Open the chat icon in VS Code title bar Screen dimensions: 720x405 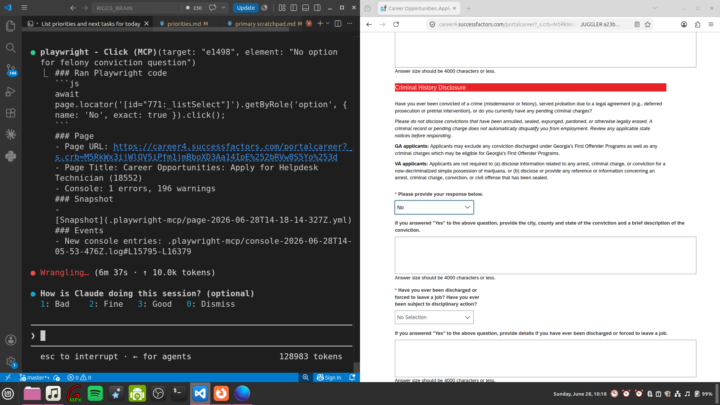[x=213, y=8]
